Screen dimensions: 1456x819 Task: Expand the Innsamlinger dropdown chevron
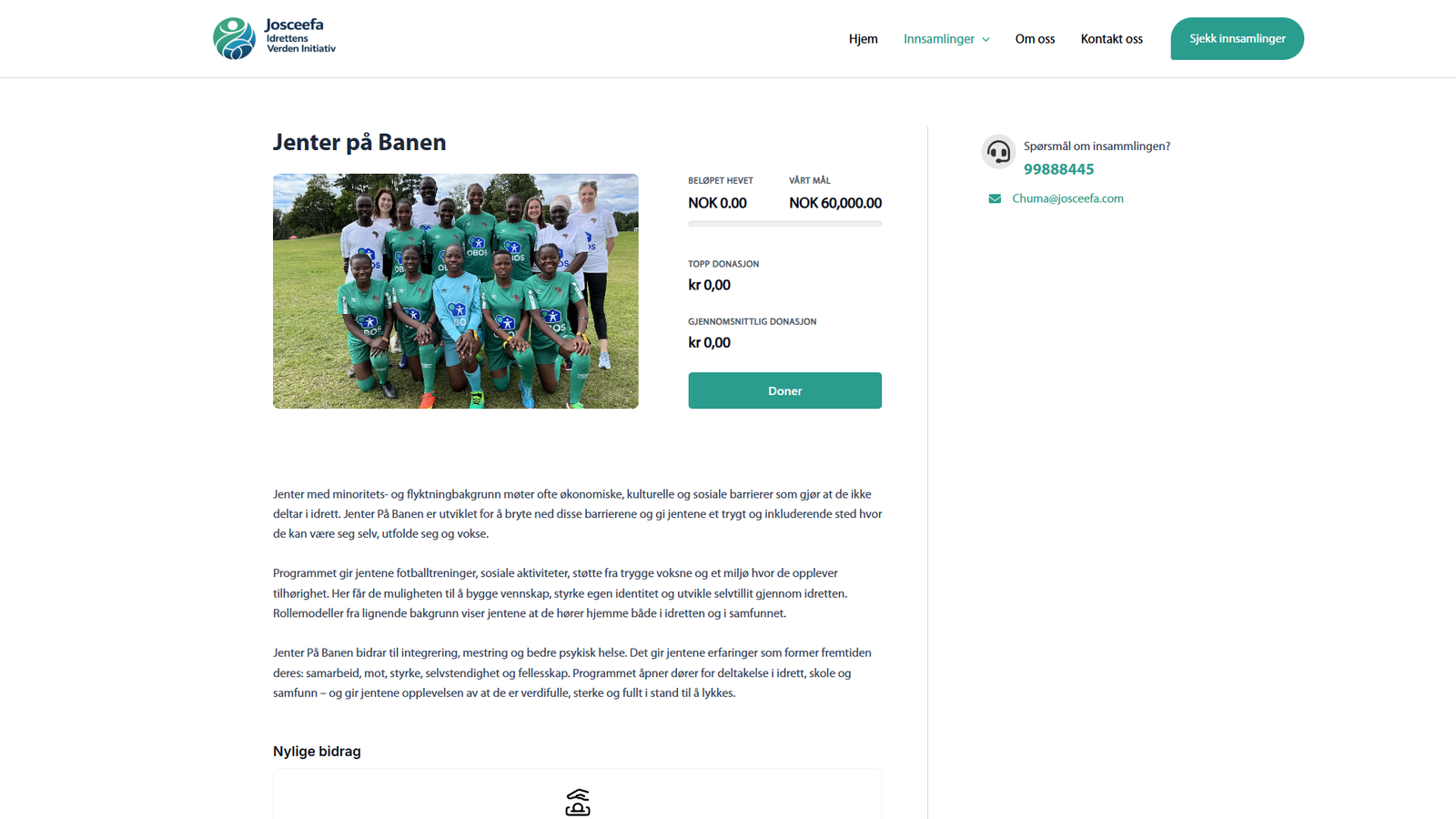[986, 39]
